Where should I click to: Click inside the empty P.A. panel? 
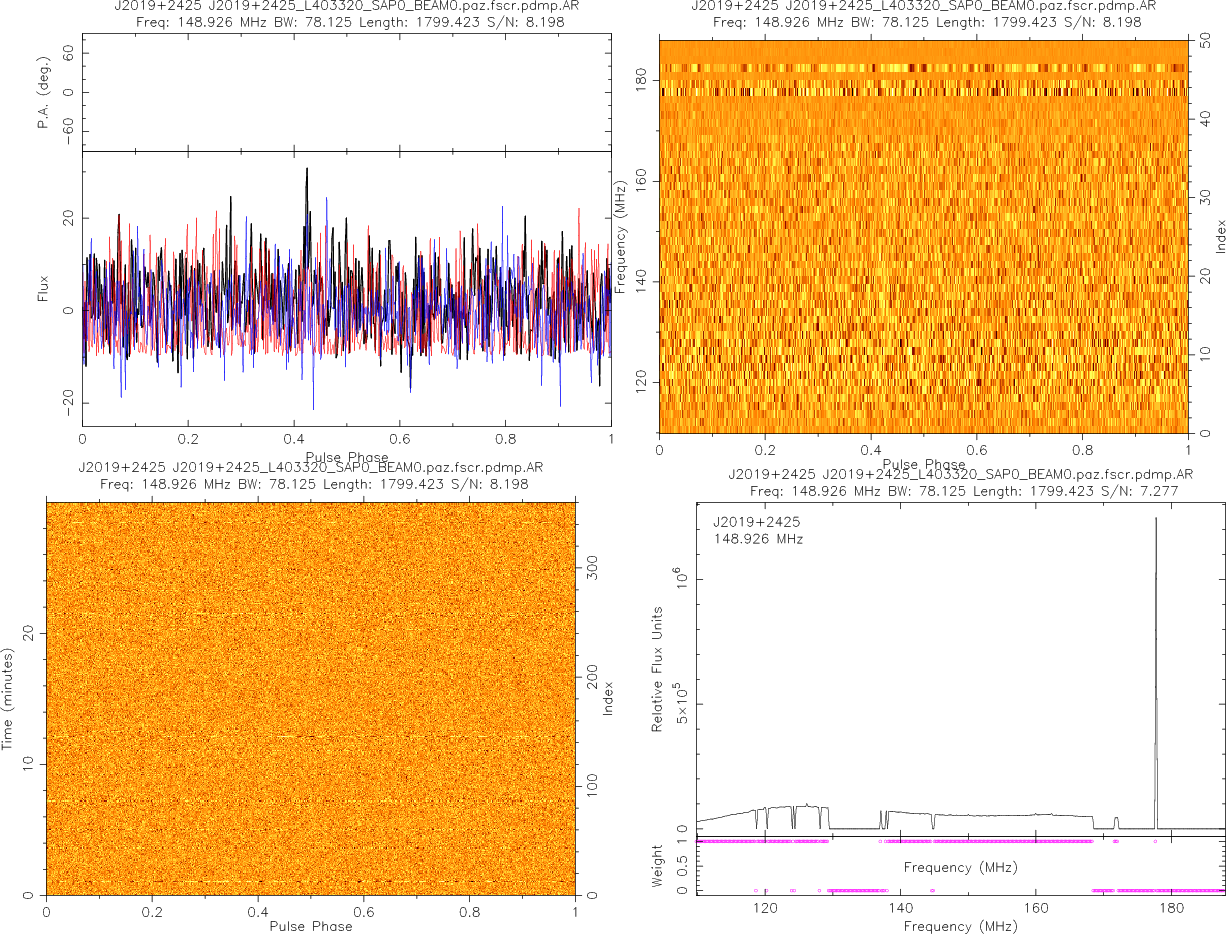pos(345,93)
